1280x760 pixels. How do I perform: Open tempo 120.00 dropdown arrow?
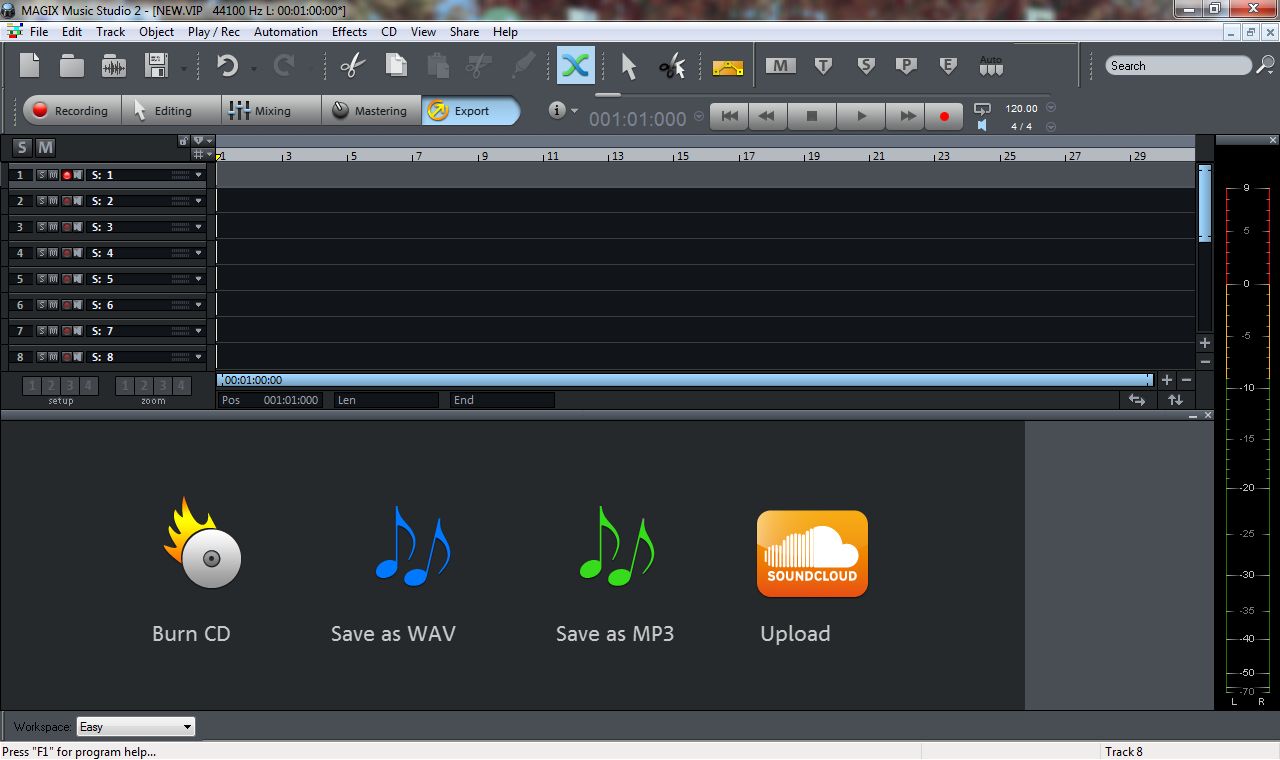1051,108
